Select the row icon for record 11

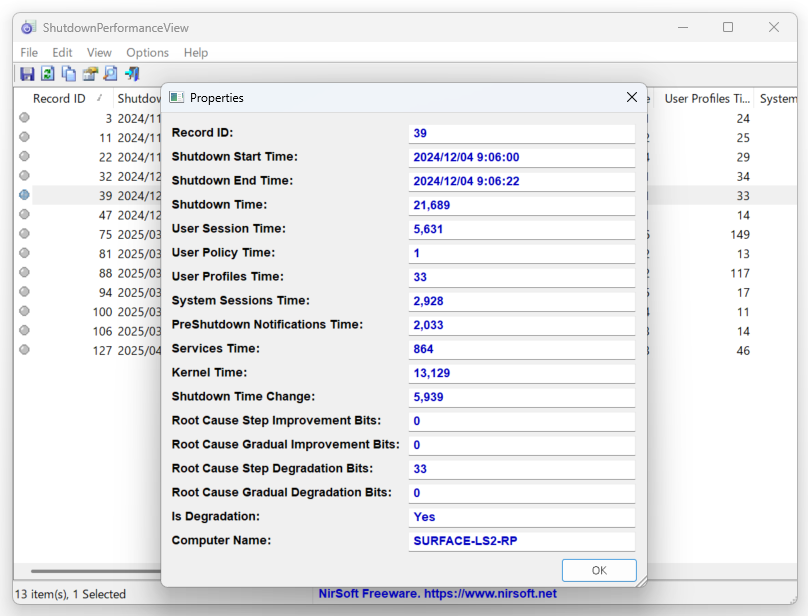pos(24,137)
